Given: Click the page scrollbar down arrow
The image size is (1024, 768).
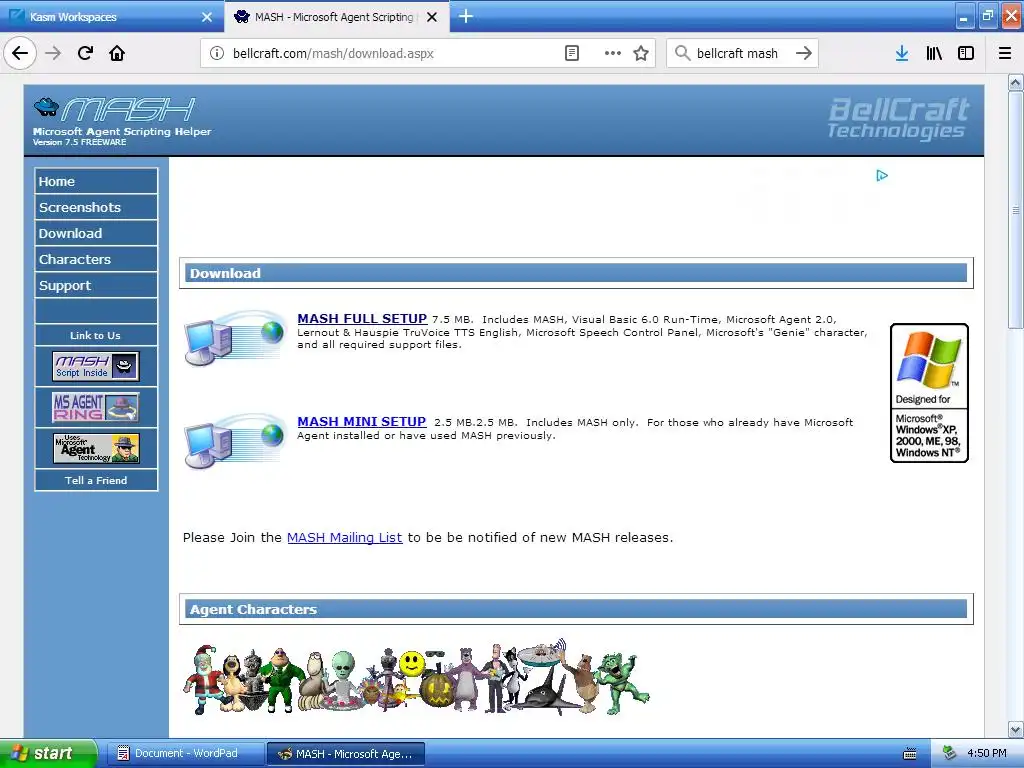Looking at the screenshot, I should pyautogui.click(x=1016, y=729).
